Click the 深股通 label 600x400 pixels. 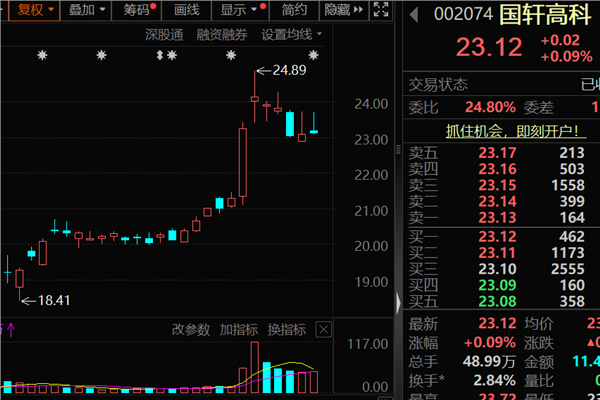tap(164, 35)
